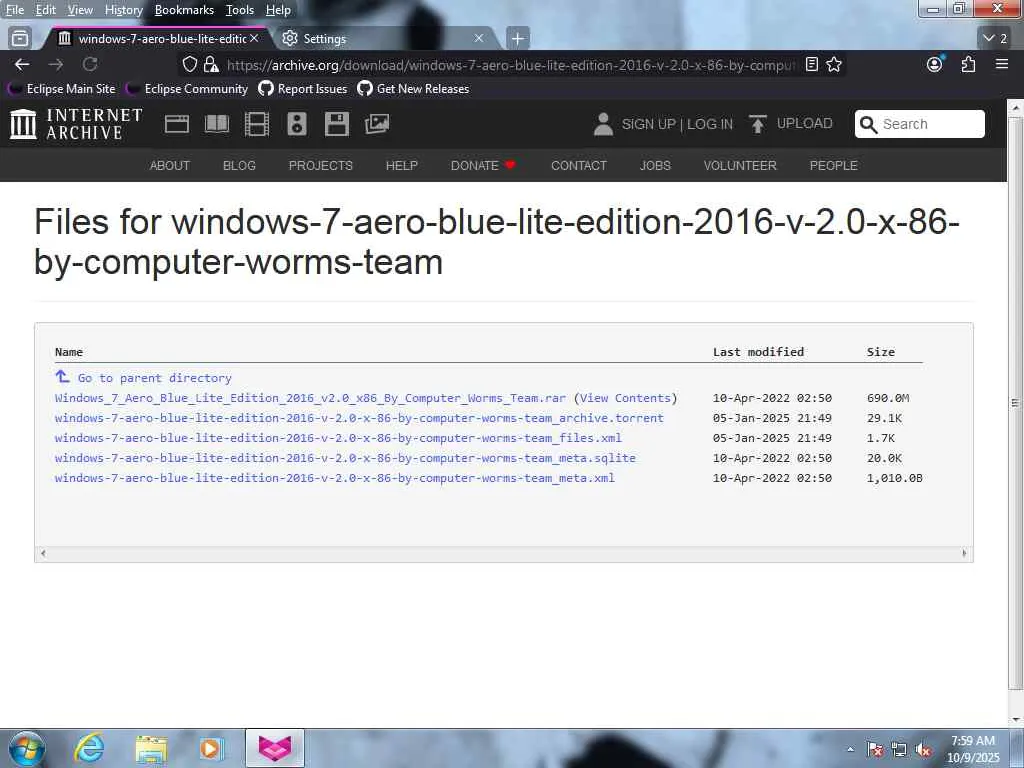Viewport: 1024px width, 768px height.
Task: Open the HELP nav link
Action: click(x=402, y=165)
